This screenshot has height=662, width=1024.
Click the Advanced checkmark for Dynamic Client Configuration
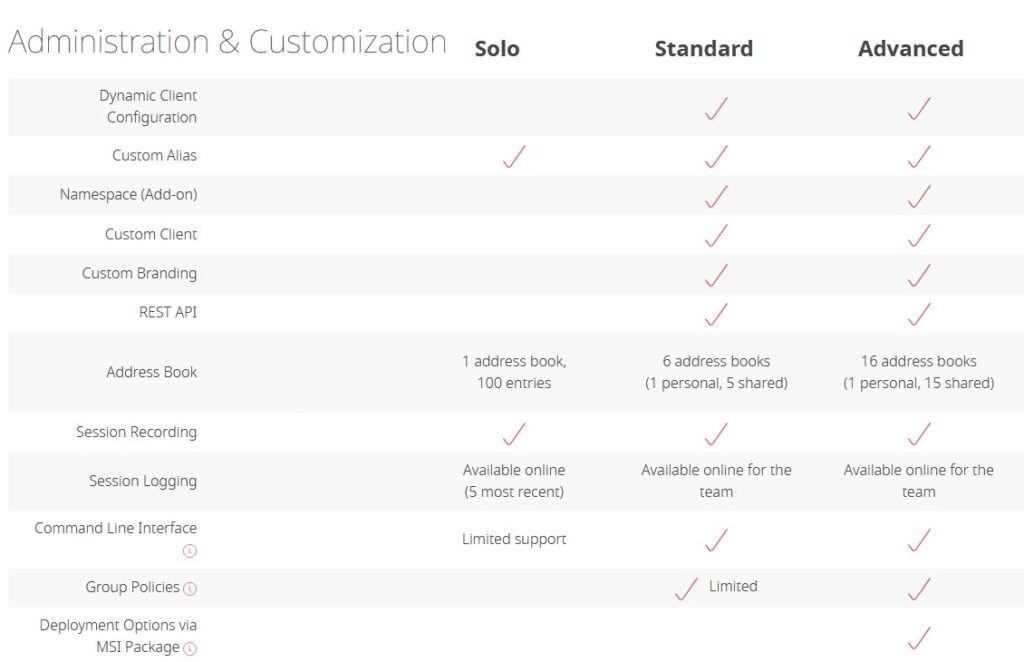[919, 108]
